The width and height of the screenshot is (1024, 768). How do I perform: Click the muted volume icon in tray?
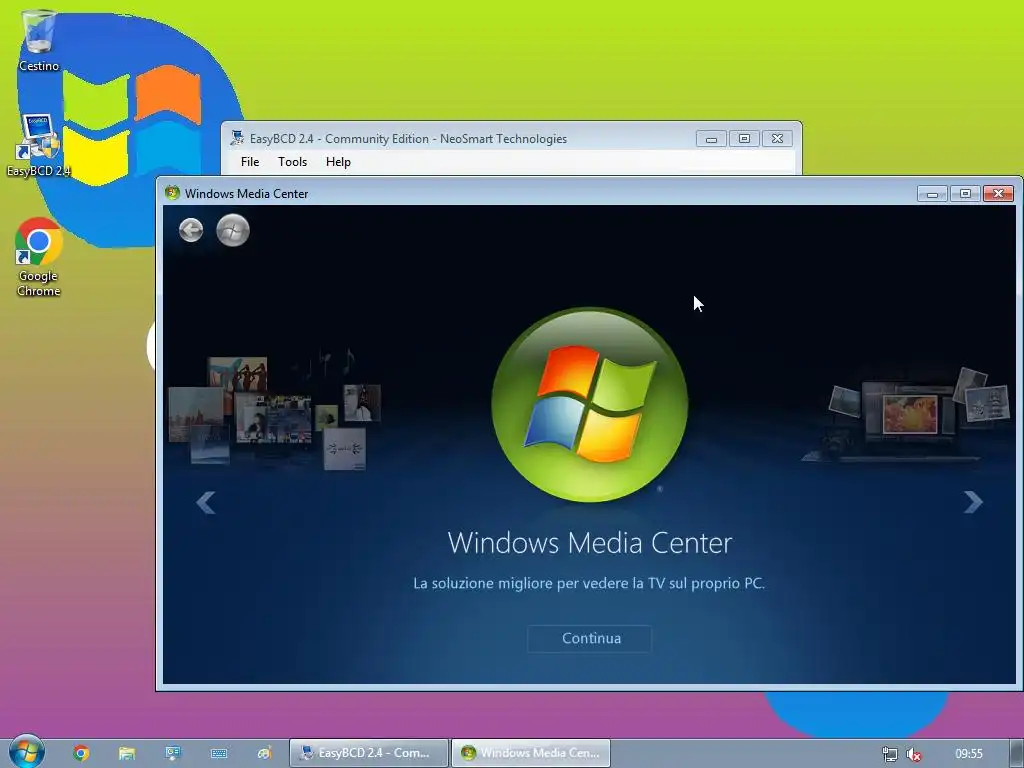(914, 754)
